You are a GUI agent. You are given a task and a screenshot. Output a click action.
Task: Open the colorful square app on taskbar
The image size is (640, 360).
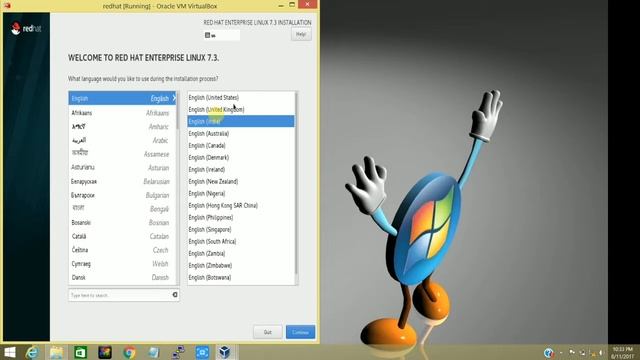click(105, 352)
